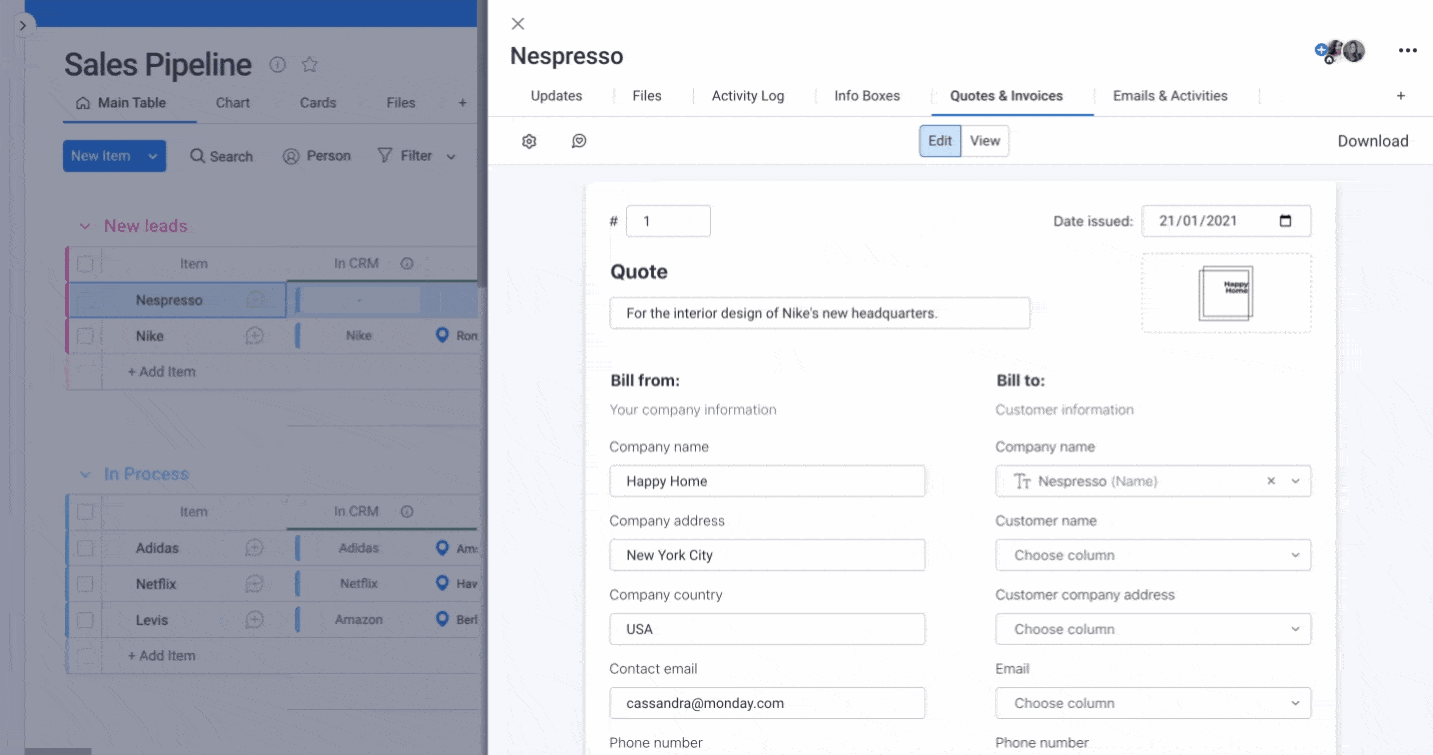Click the New Item button
This screenshot has height=755, width=1433.
pos(101,156)
